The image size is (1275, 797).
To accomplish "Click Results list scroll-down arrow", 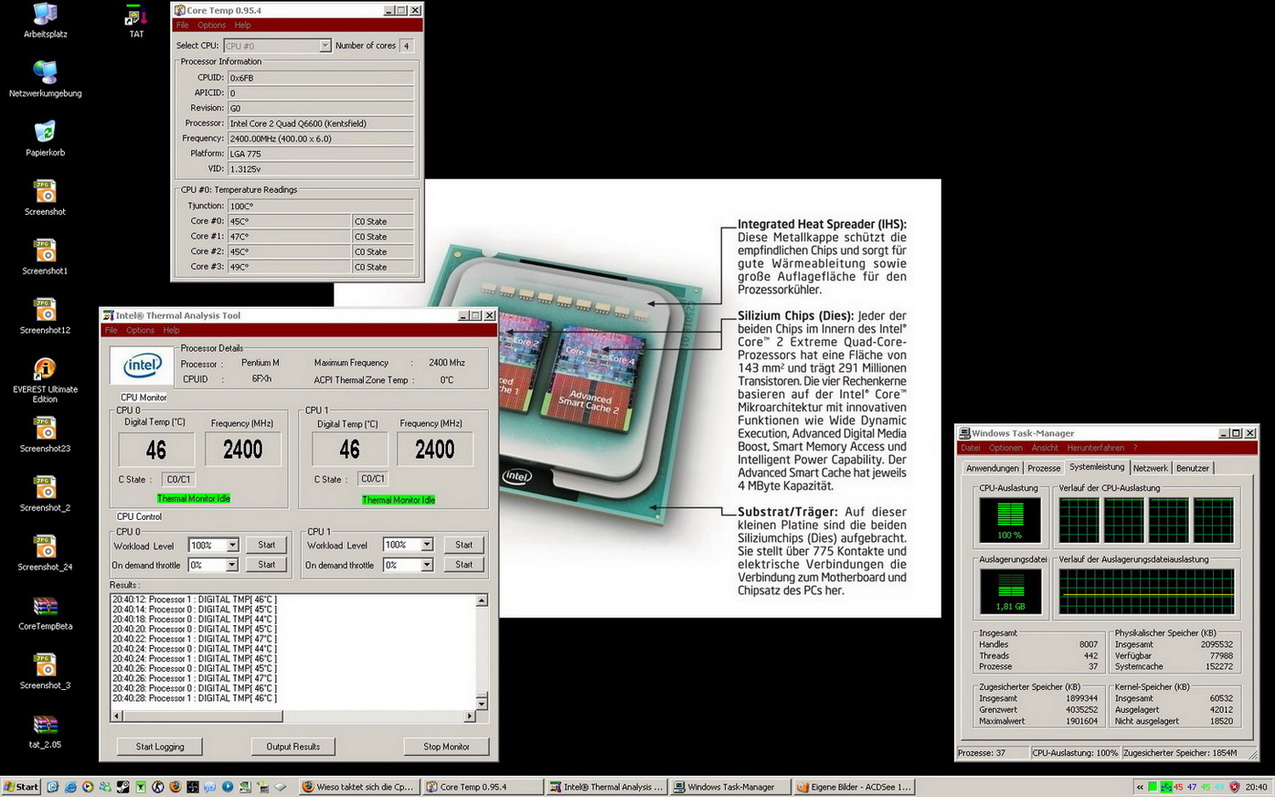I will [x=481, y=703].
